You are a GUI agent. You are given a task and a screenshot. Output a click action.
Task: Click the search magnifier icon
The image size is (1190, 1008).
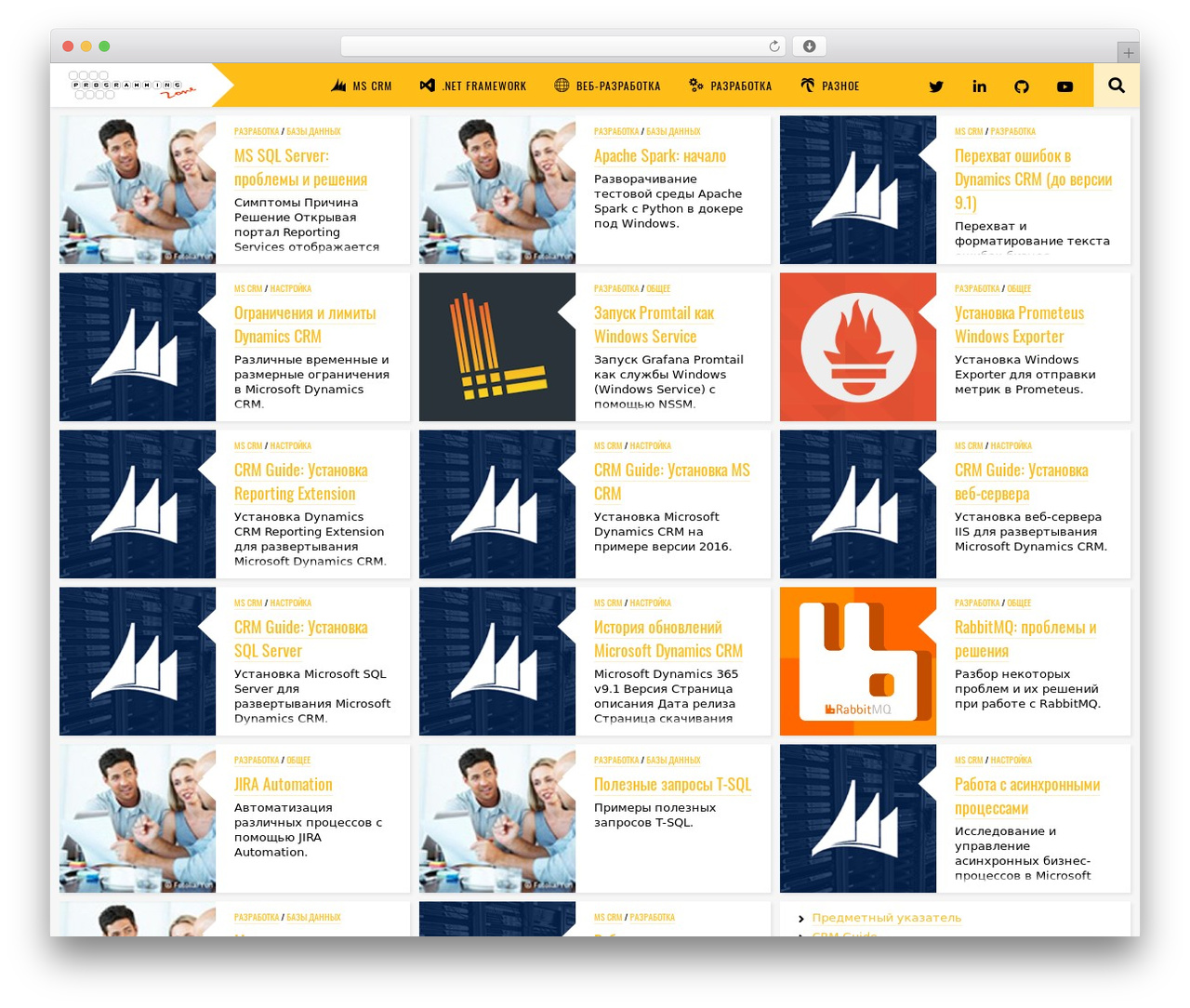point(1117,86)
